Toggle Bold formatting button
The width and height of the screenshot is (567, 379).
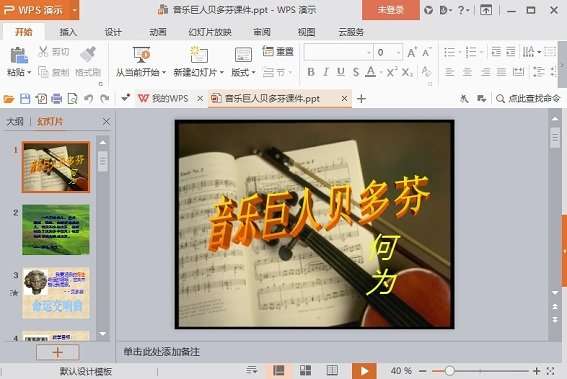point(311,72)
